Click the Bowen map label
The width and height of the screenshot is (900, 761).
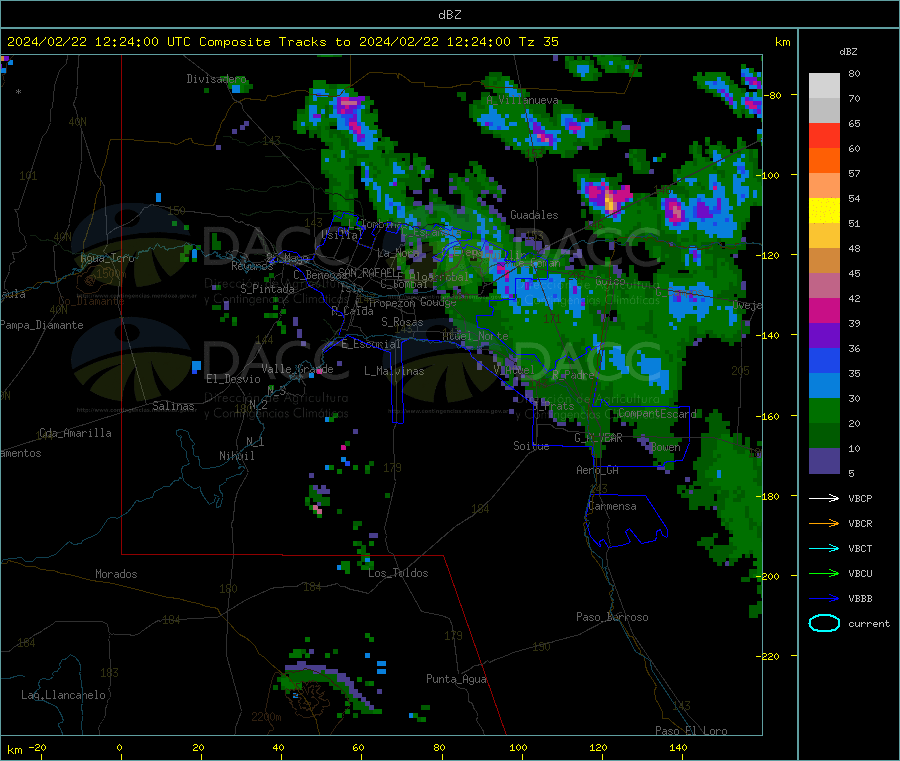pyautogui.click(x=665, y=447)
